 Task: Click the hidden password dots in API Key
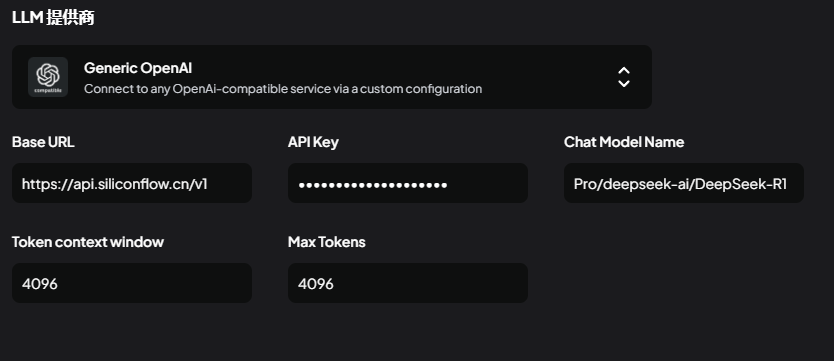click(x=373, y=185)
